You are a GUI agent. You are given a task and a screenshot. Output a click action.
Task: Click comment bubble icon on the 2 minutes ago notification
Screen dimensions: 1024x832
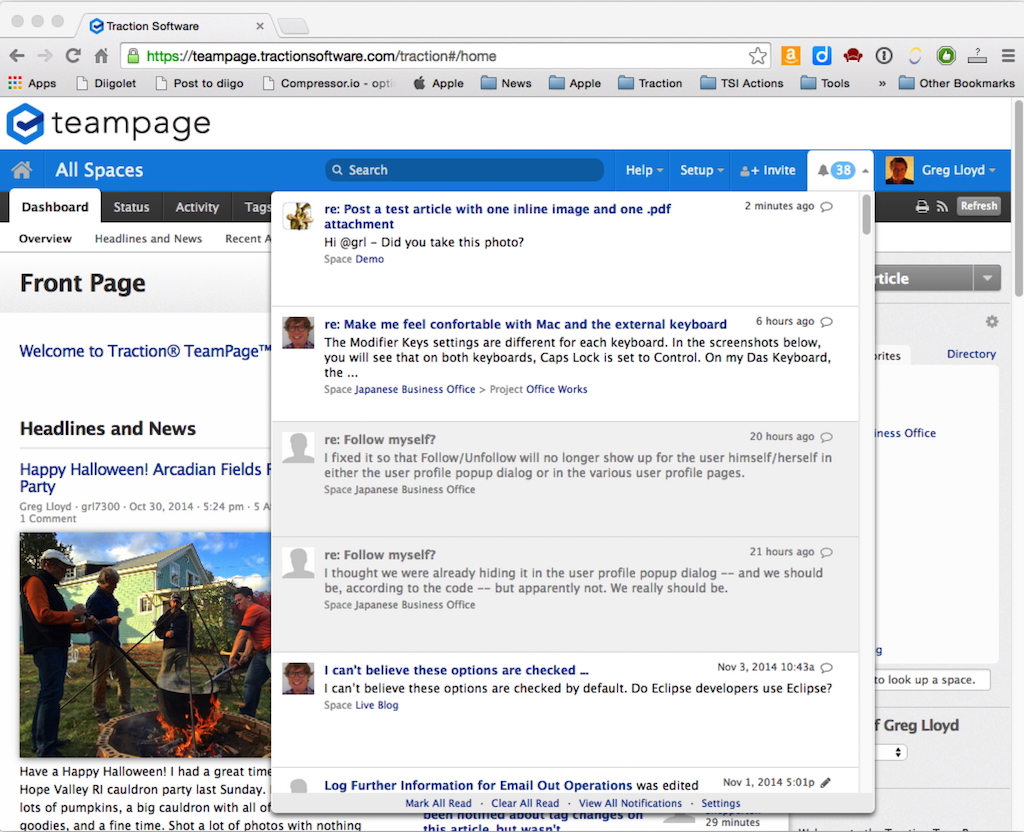pos(826,207)
